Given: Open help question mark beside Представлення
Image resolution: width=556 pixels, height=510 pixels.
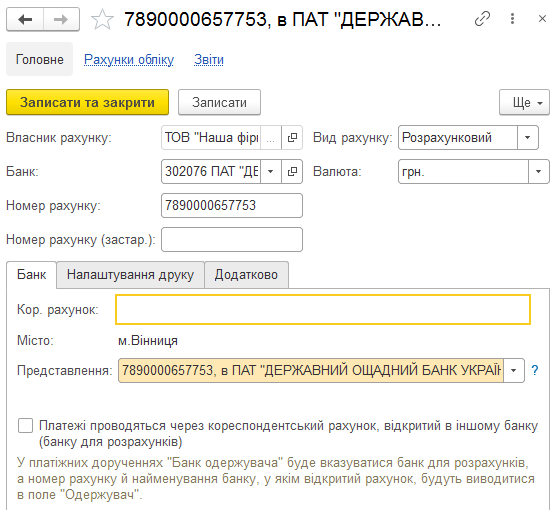Looking at the screenshot, I should 535,370.
